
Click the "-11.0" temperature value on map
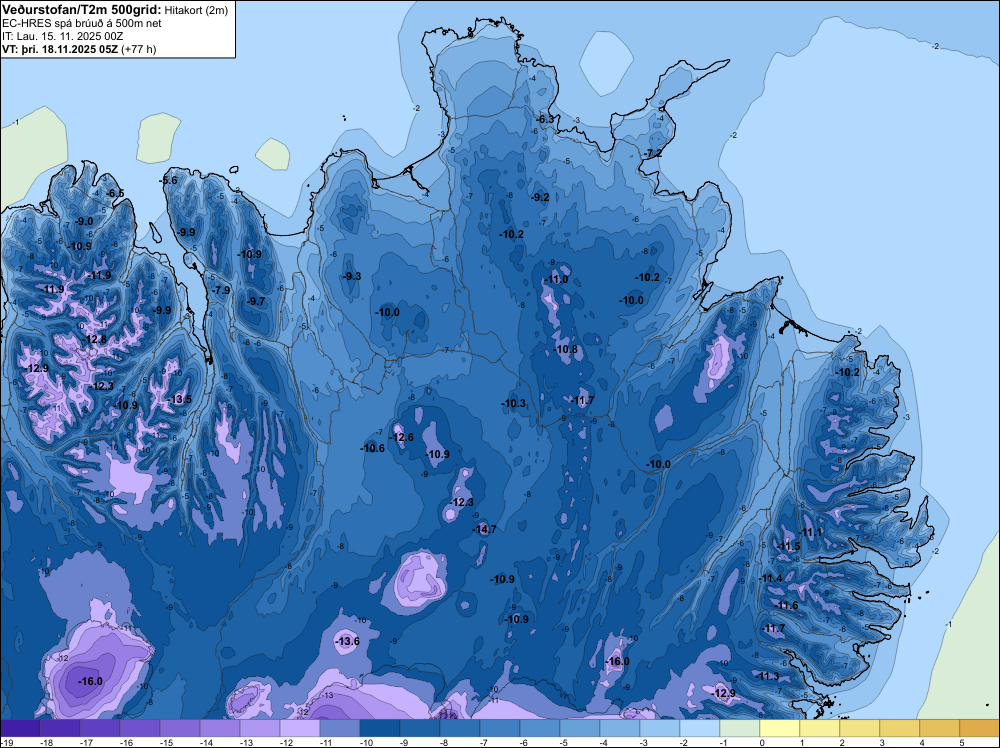[556, 281]
